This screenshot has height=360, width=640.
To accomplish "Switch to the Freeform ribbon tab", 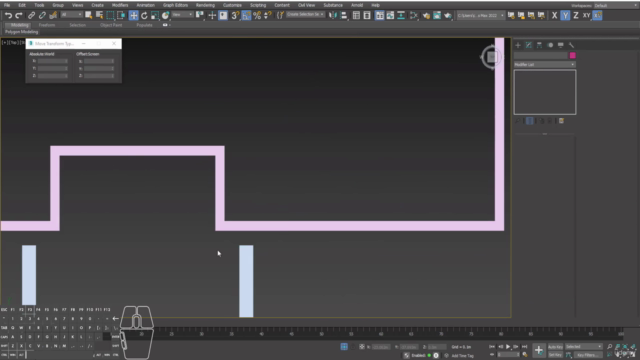I will coord(47,25).
